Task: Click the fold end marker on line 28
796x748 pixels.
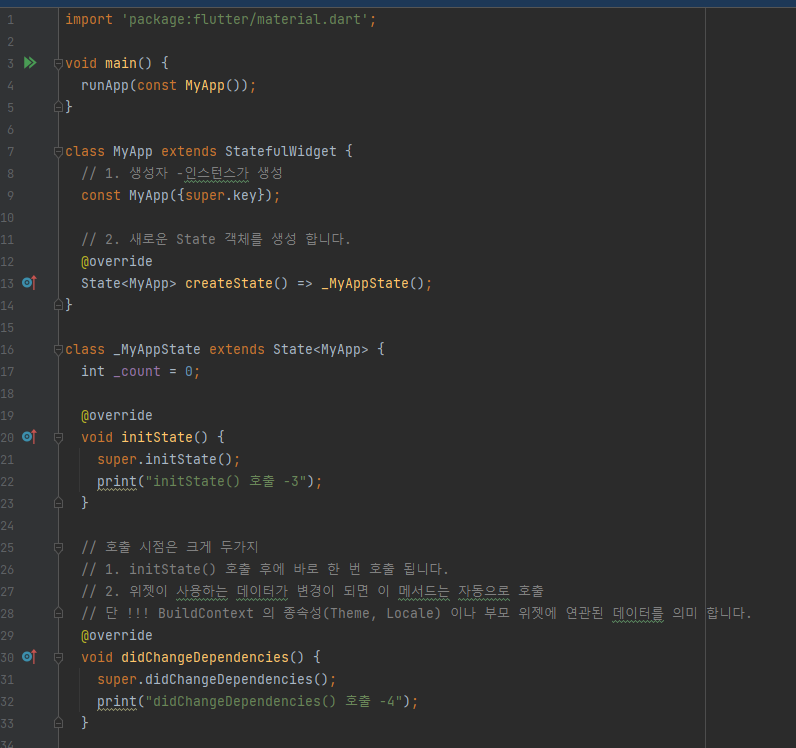Action: [58, 613]
